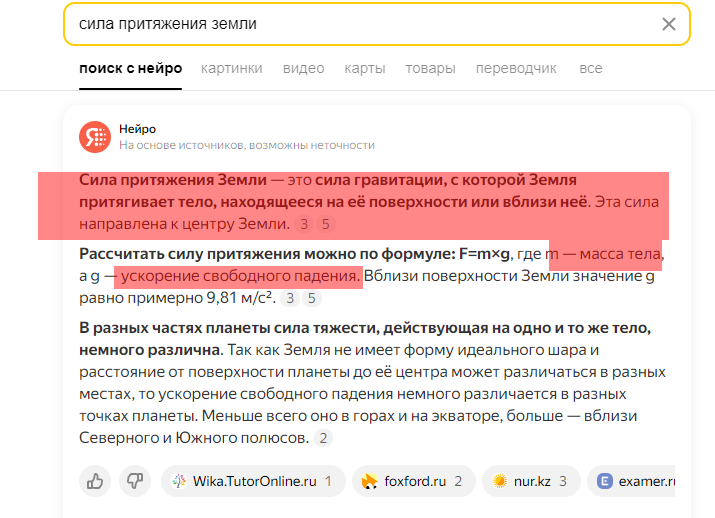Switch to the 'переводчик' tab
The image size is (715, 518).
click(x=516, y=68)
